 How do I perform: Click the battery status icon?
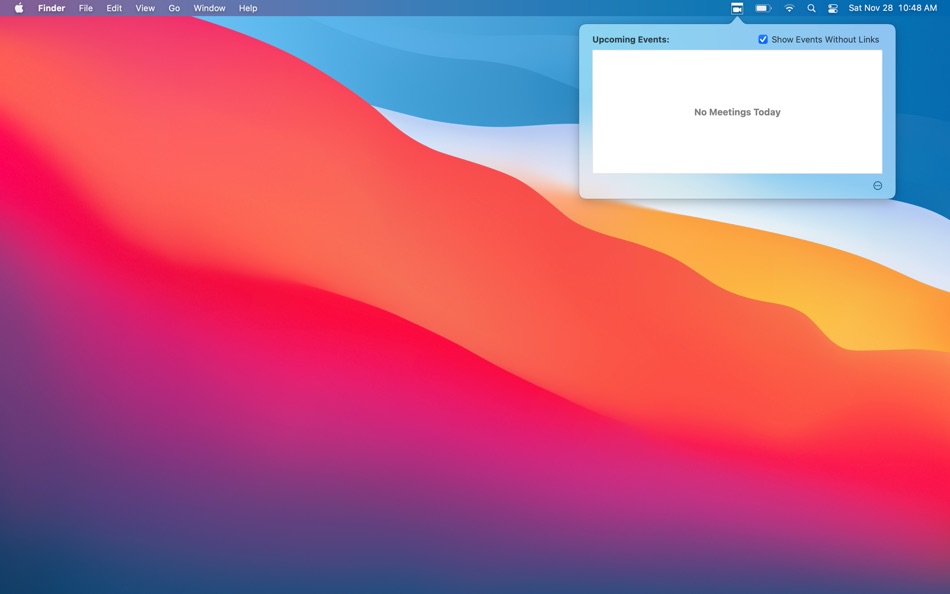pos(763,8)
